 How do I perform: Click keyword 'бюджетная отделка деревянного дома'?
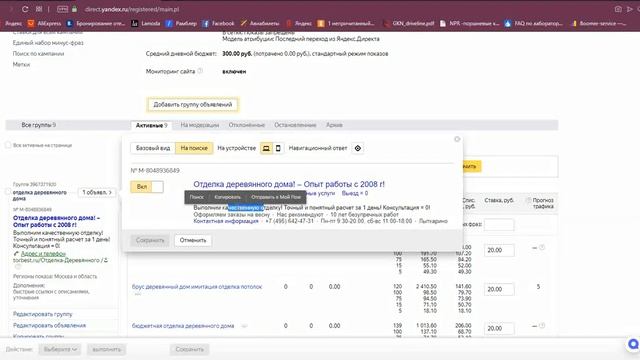183,326
